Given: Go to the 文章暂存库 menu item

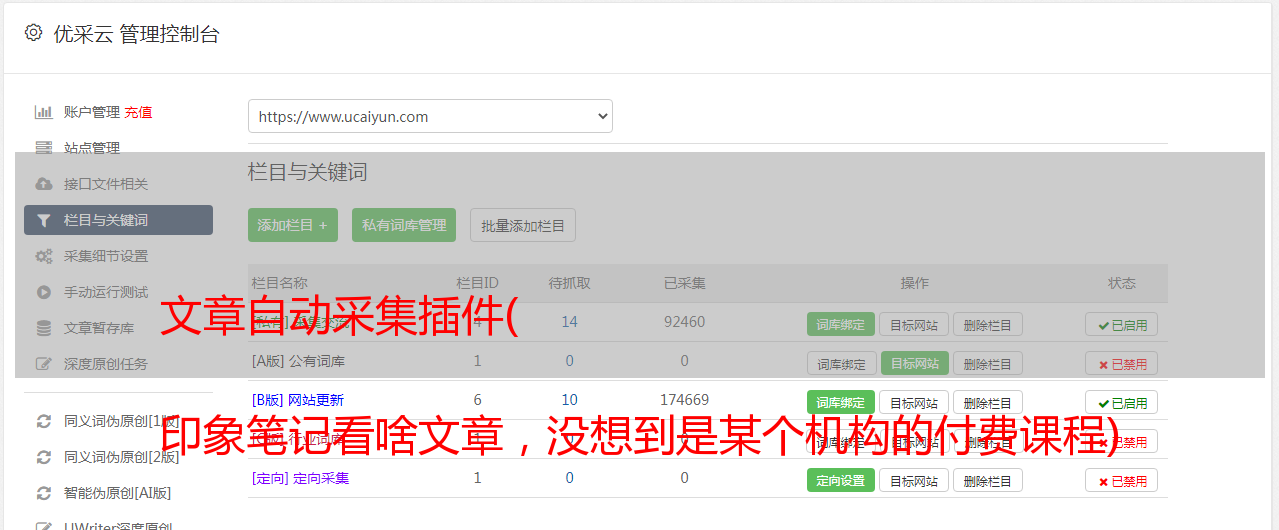Looking at the screenshot, I should point(99,328).
